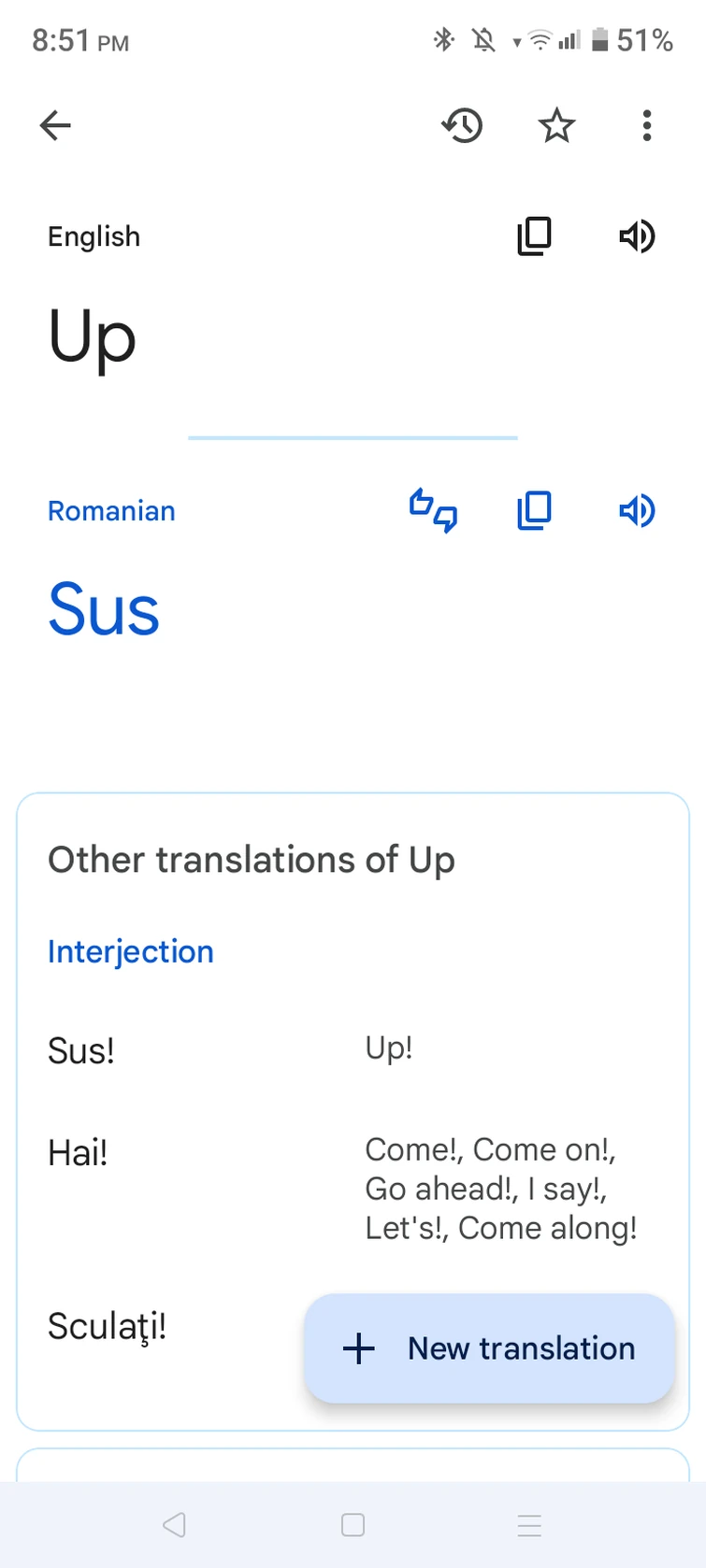Select the Interjection section heading
This screenshot has height=1568, width=706.
point(130,951)
